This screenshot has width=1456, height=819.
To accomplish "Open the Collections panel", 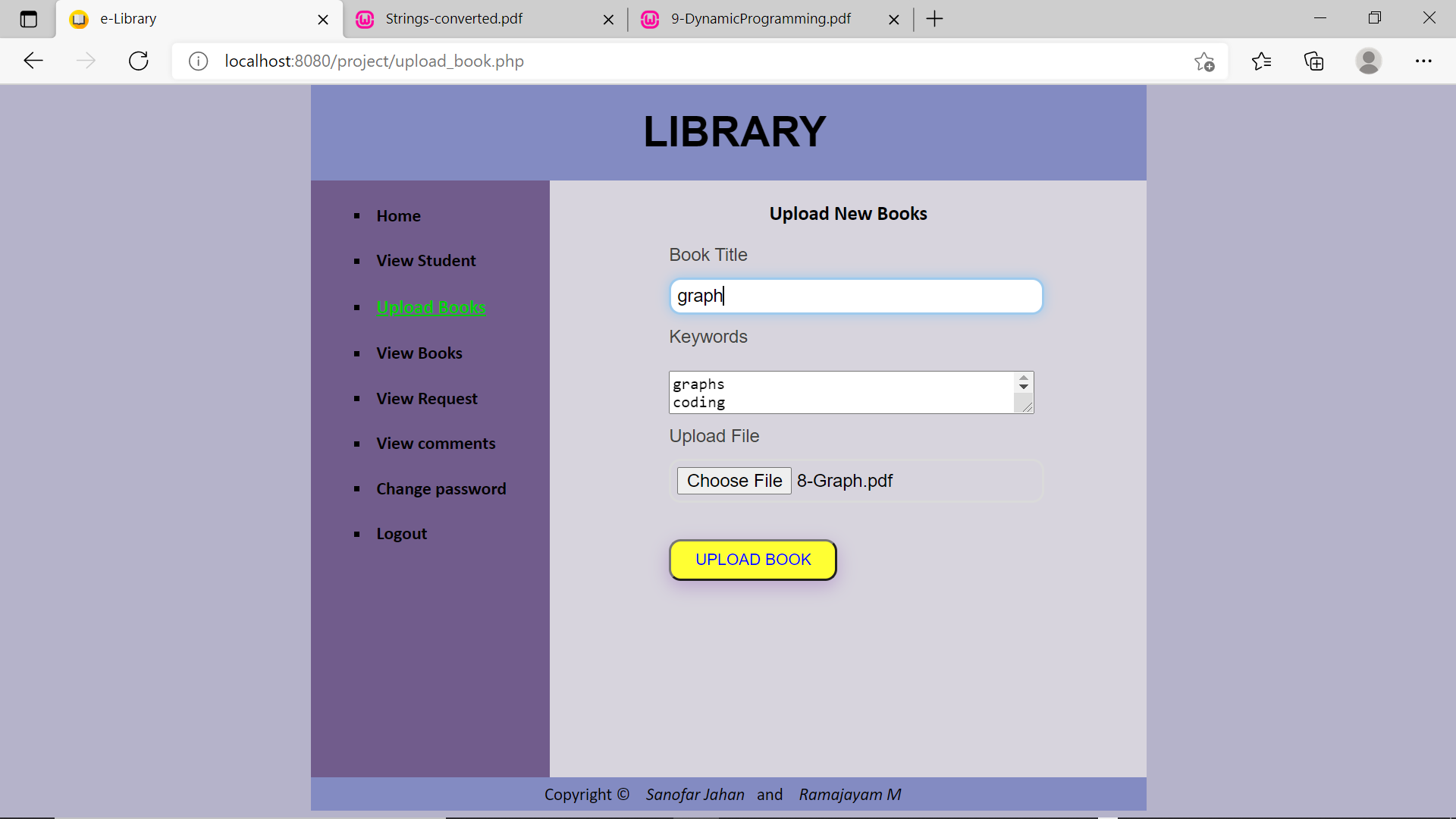I will pyautogui.click(x=1313, y=61).
